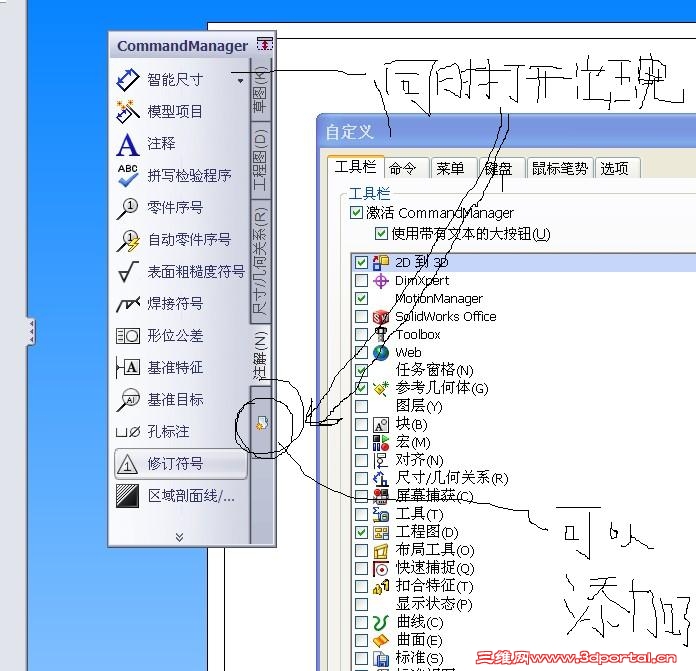The image size is (696, 671).
Task: Select the 形位公差 geometric tolerance tool
Action: click(x=160, y=336)
